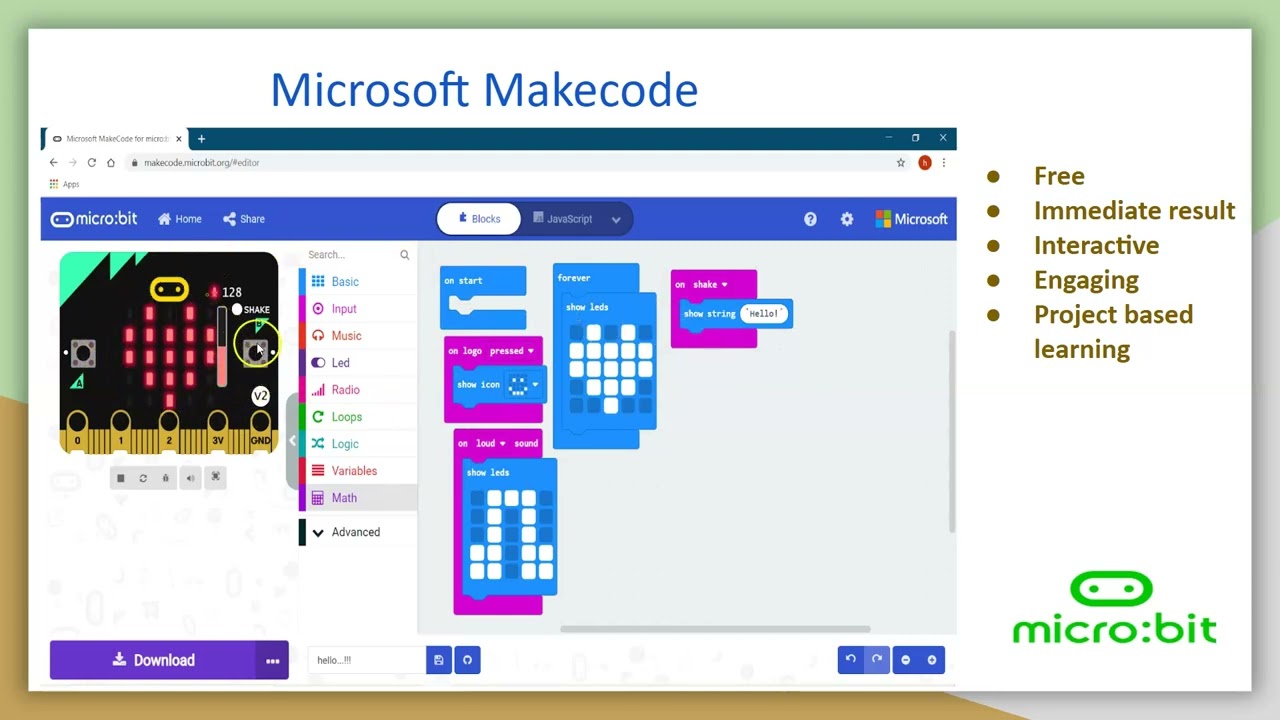Image resolution: width=1280 pixels, height=720 pixels.
Task: Edit the Hello! string value
Action: (764, 314)
